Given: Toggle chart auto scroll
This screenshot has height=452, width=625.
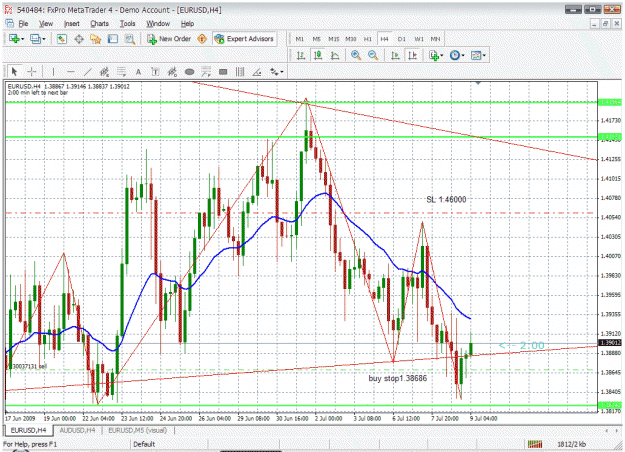Looking at the screenshot, I should [395, 55].
